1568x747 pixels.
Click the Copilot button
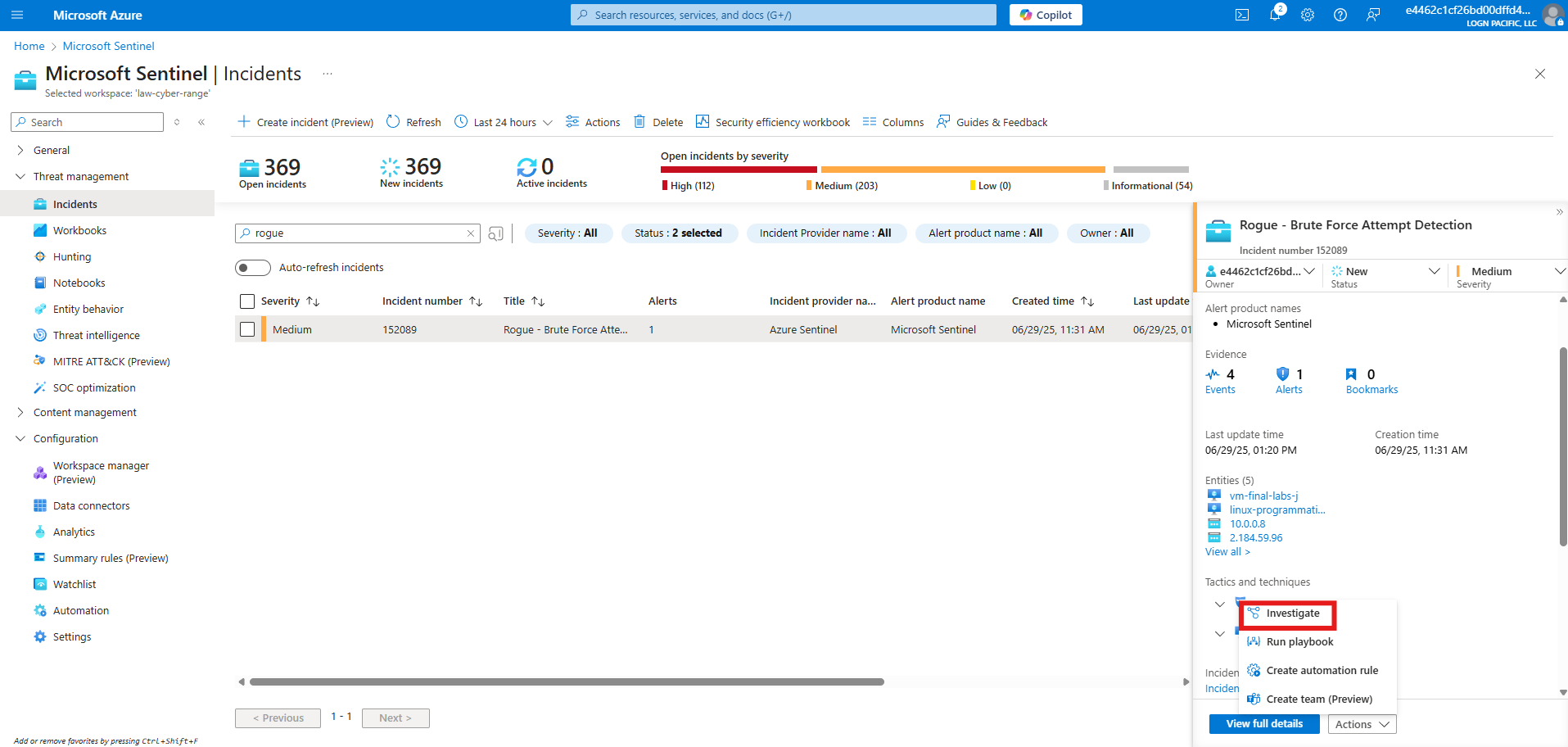point(1046,15)
